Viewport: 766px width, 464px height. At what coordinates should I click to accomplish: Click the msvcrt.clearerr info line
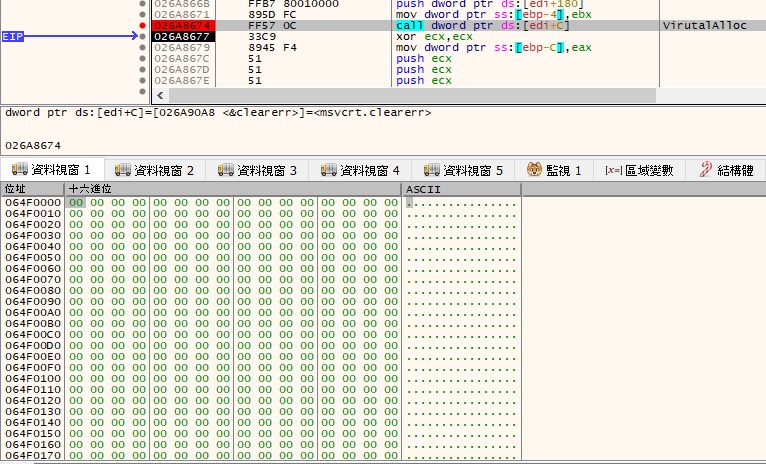218,112
